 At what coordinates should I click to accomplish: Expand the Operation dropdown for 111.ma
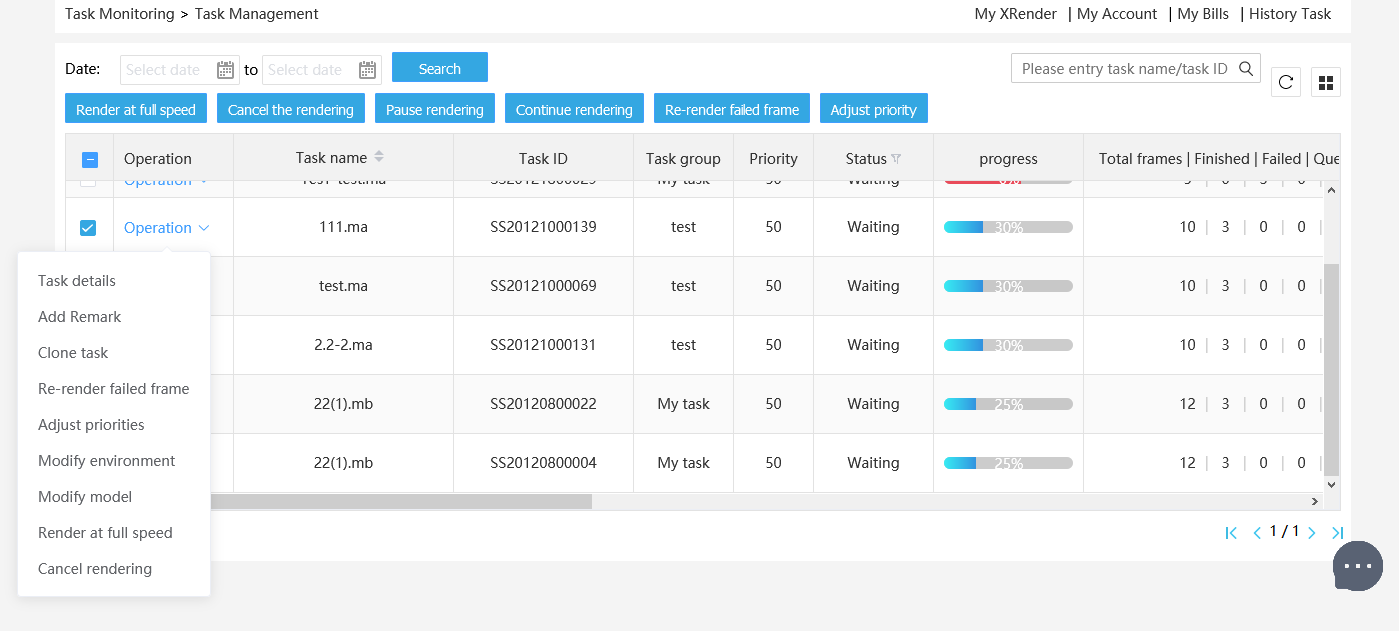(x=166, y=228)
